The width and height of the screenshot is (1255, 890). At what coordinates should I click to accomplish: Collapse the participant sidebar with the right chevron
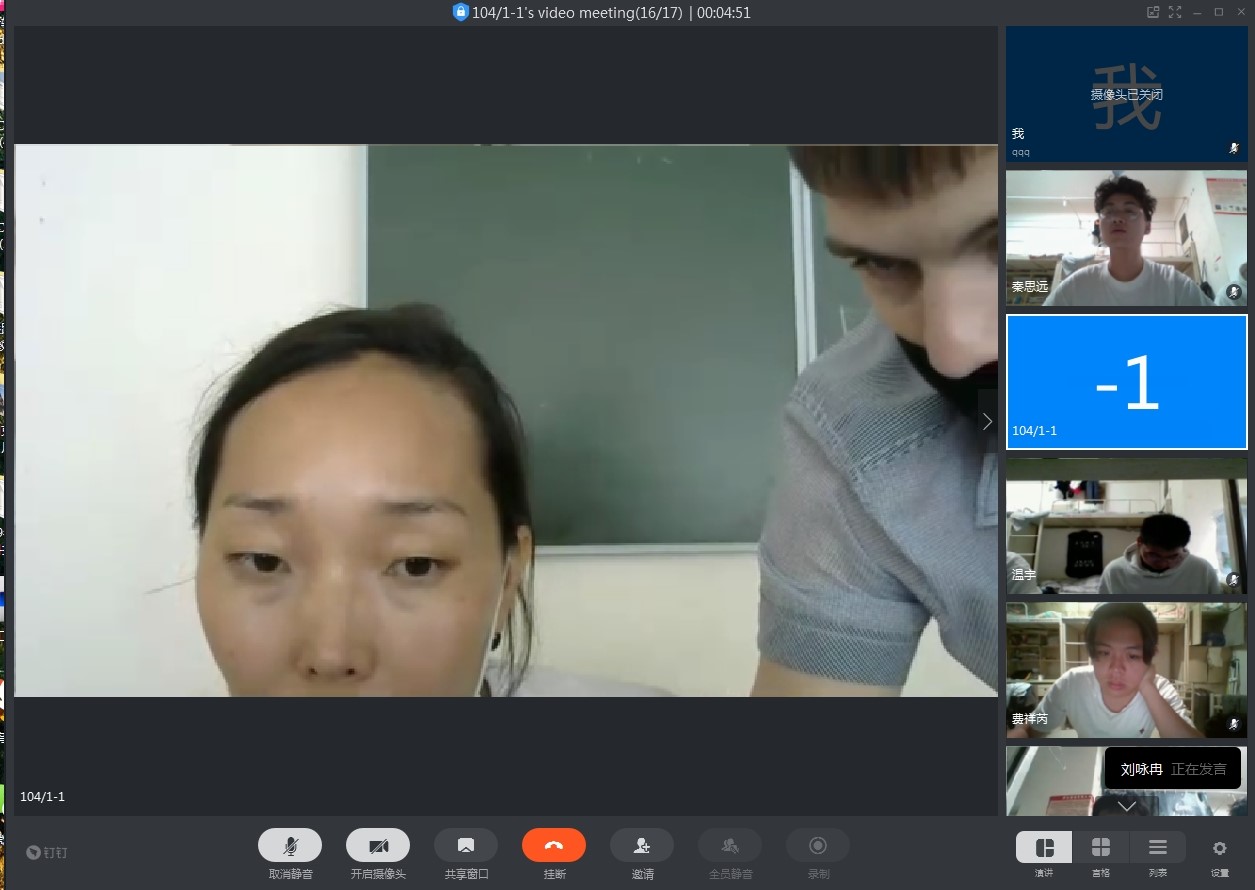click(x=987, y=421)
